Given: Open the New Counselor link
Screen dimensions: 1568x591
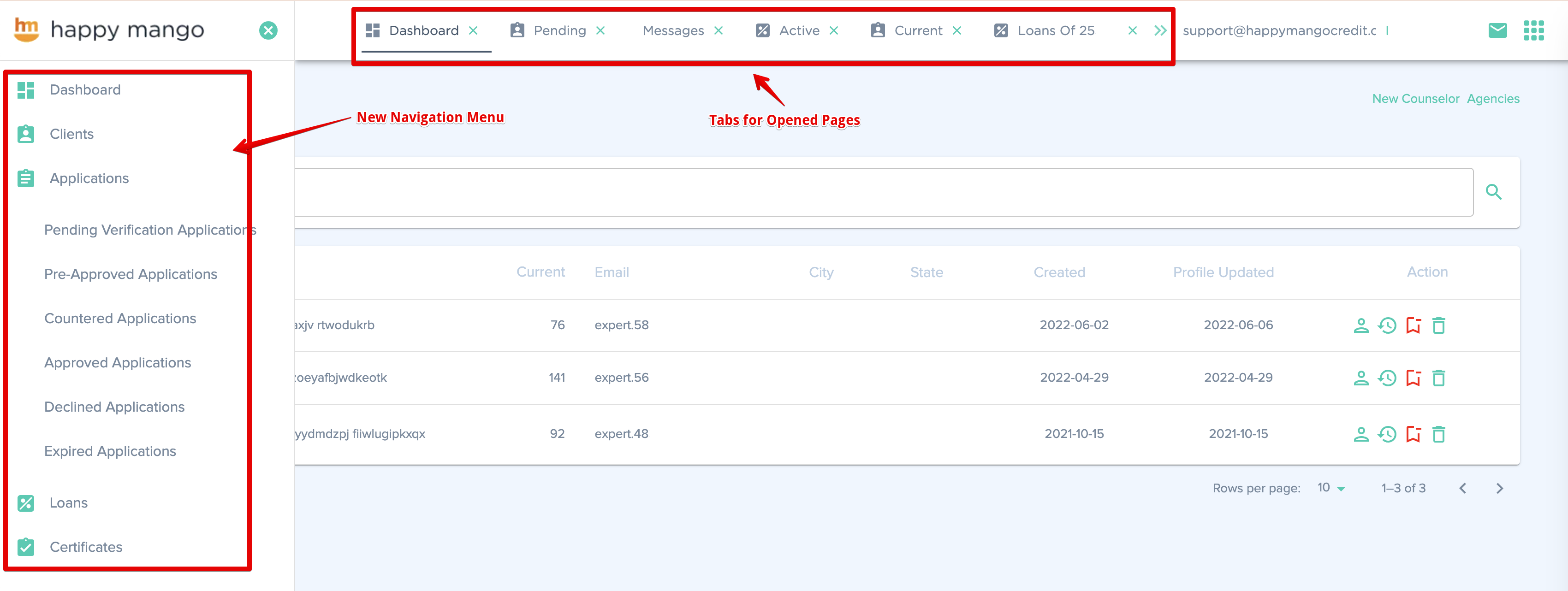Looking at the screenshot, I should (x=1415, y=99).
